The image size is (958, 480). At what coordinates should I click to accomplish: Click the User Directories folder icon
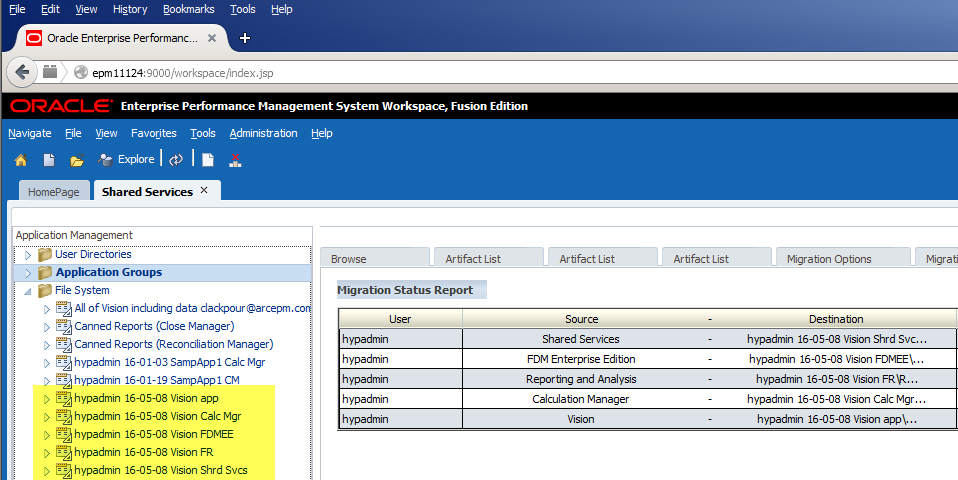click(x=45, y=254)
